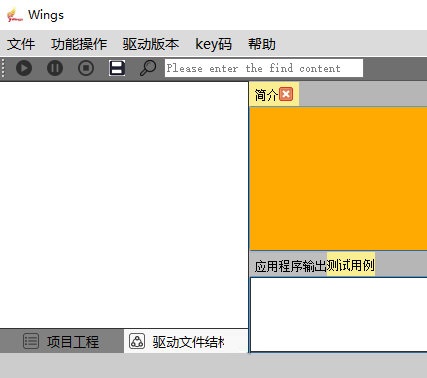Screen dimensions: 427x378
Task: Click inside the white output text area
Action: 339,314
